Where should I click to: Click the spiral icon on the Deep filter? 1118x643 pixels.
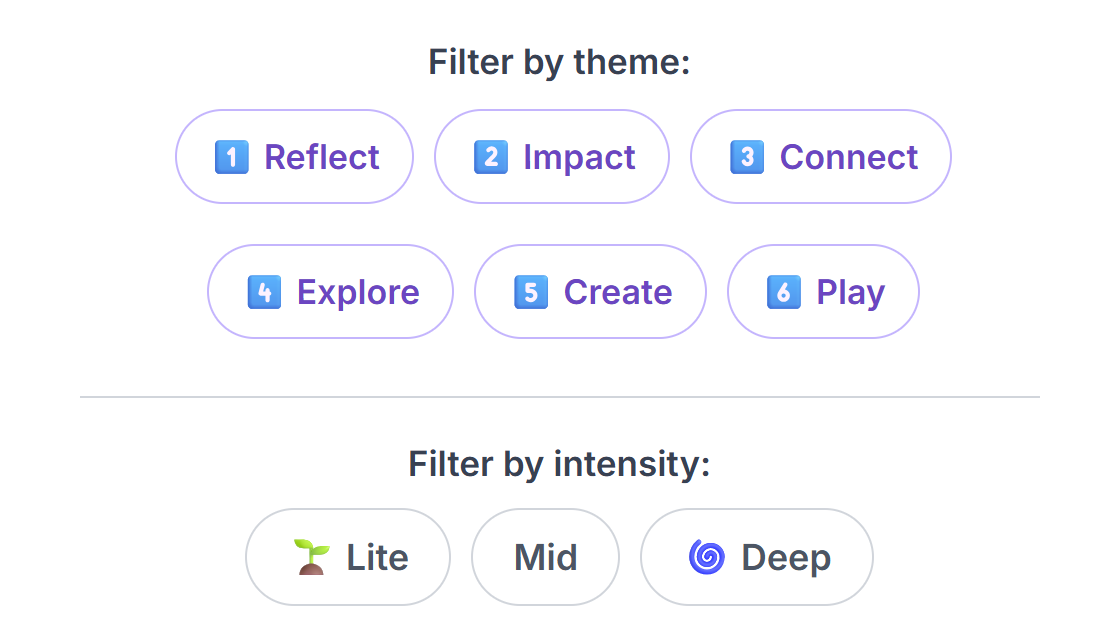(706, 557)
